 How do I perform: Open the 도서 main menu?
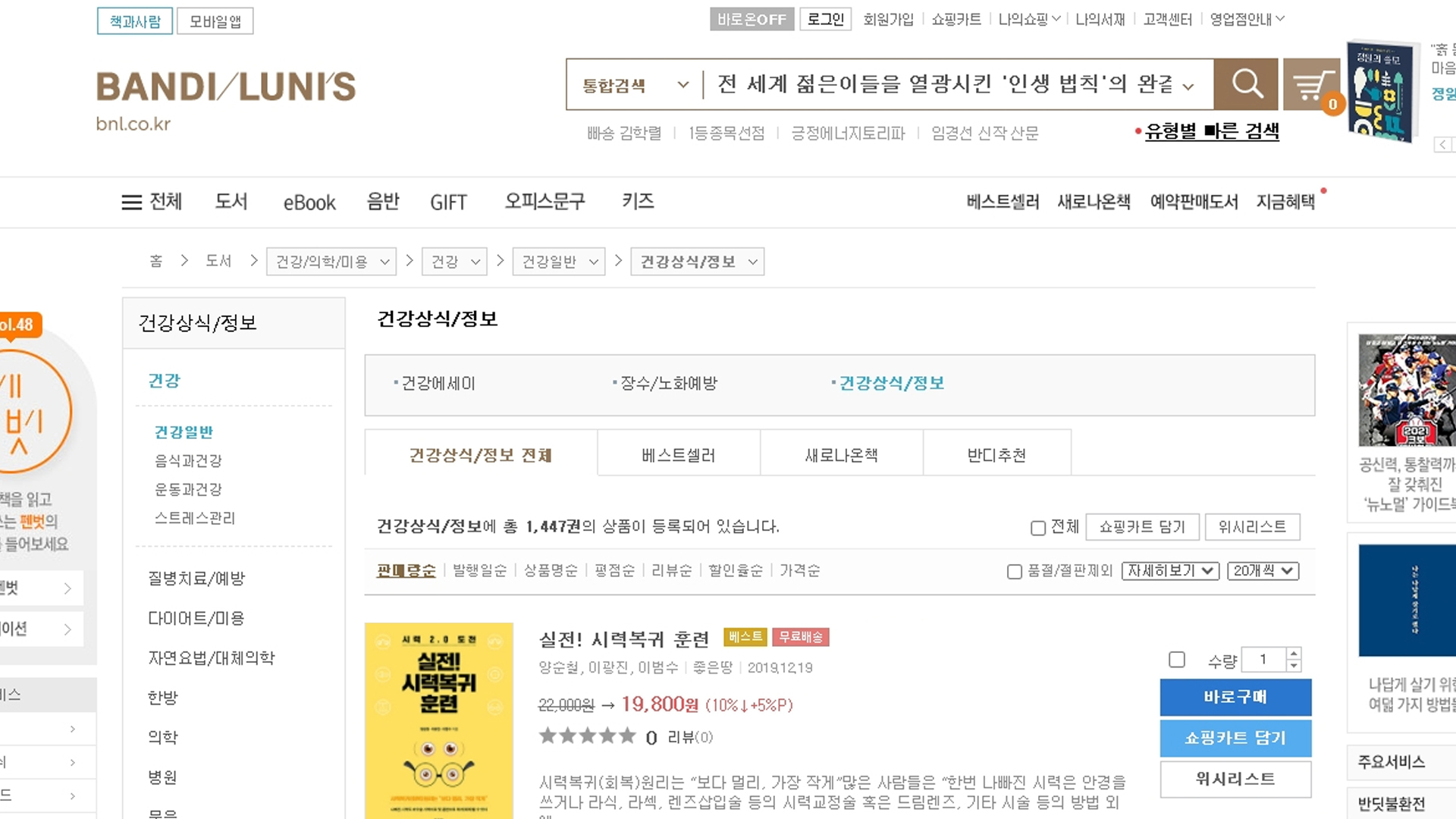tap(231, 201)
